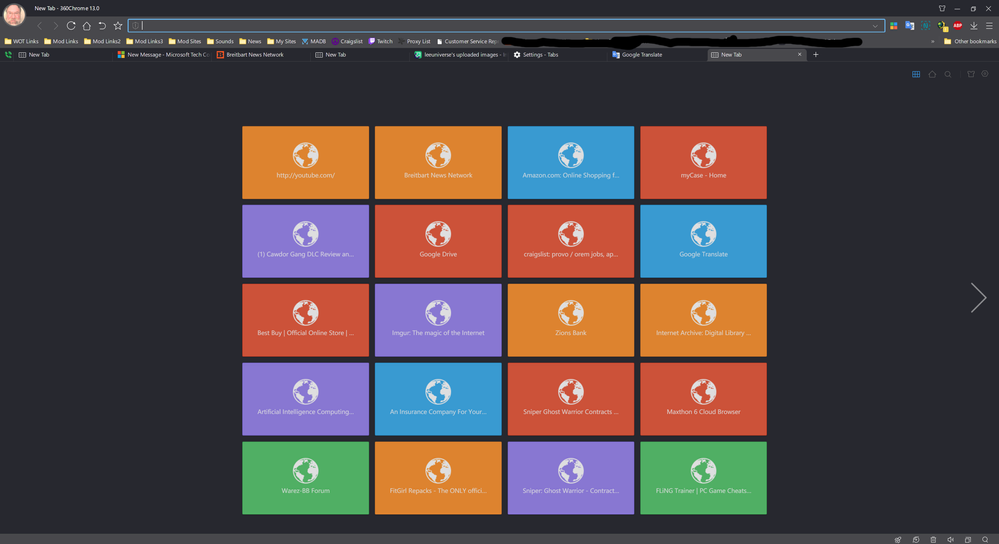Click the forward navigation arrow

(x=55, y=25)
